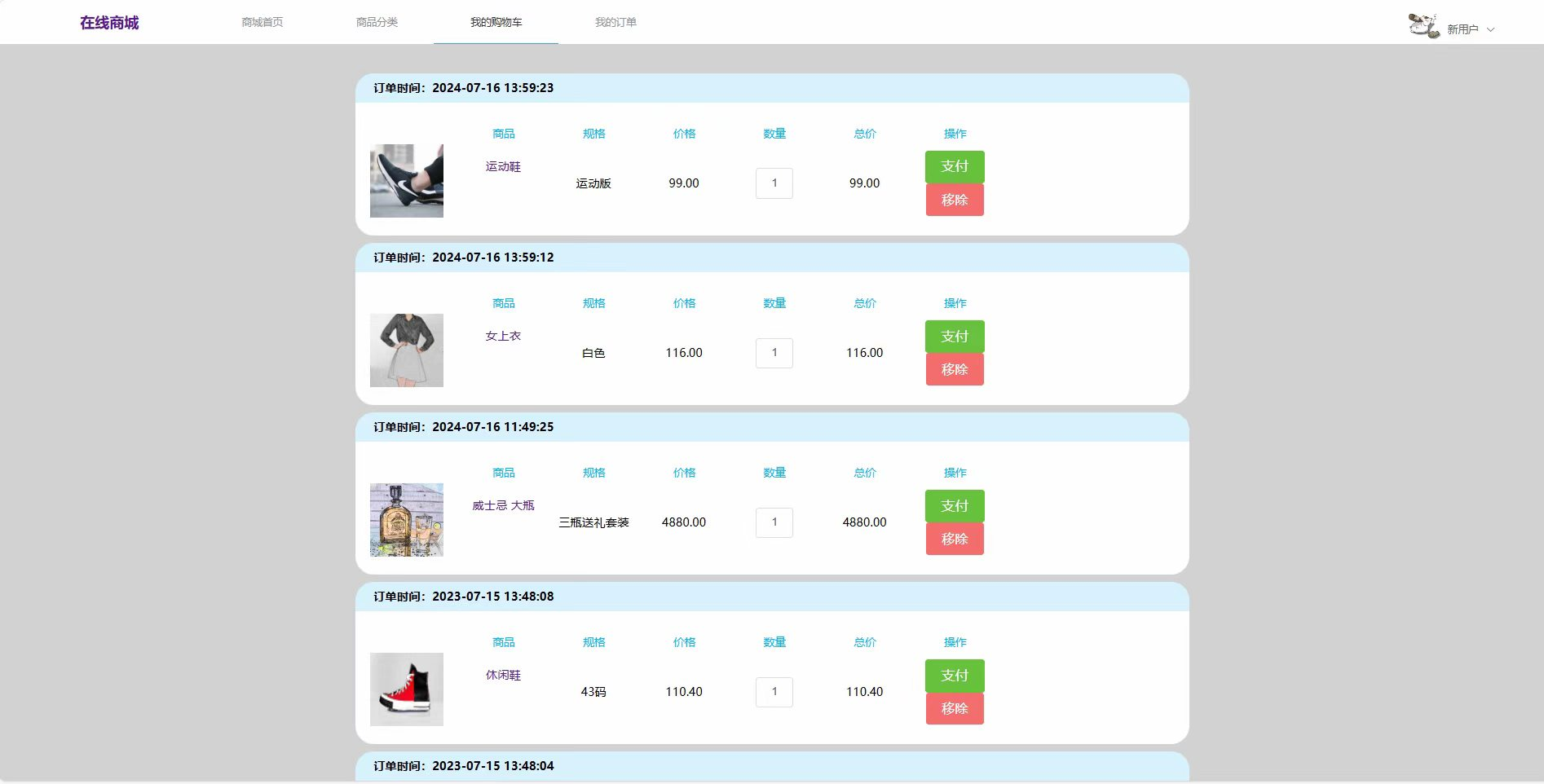Click the 43码 specification text
The width and height of the screenshot is (1544, 784).
point(593,692)
